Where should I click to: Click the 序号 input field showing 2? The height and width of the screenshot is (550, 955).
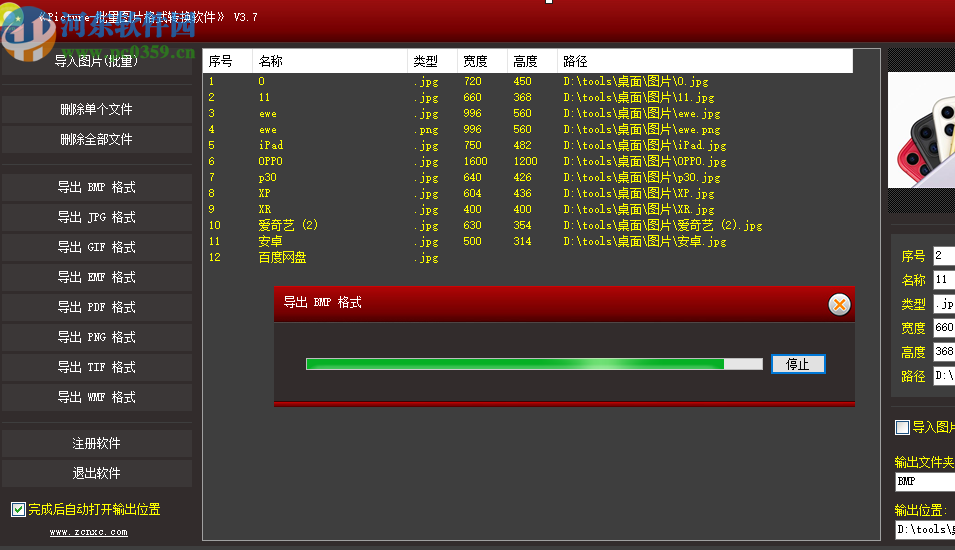944,256
